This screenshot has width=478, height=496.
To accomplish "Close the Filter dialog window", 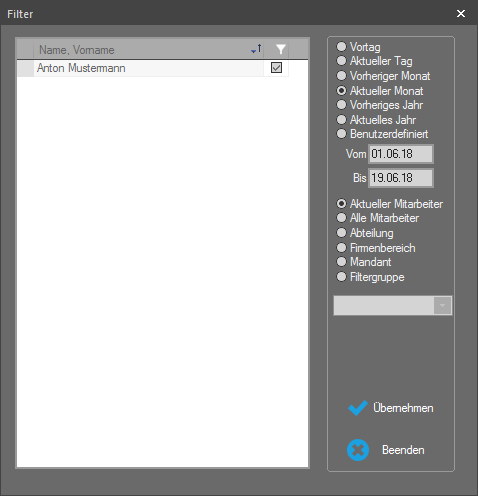I will (x=461, y=13).
